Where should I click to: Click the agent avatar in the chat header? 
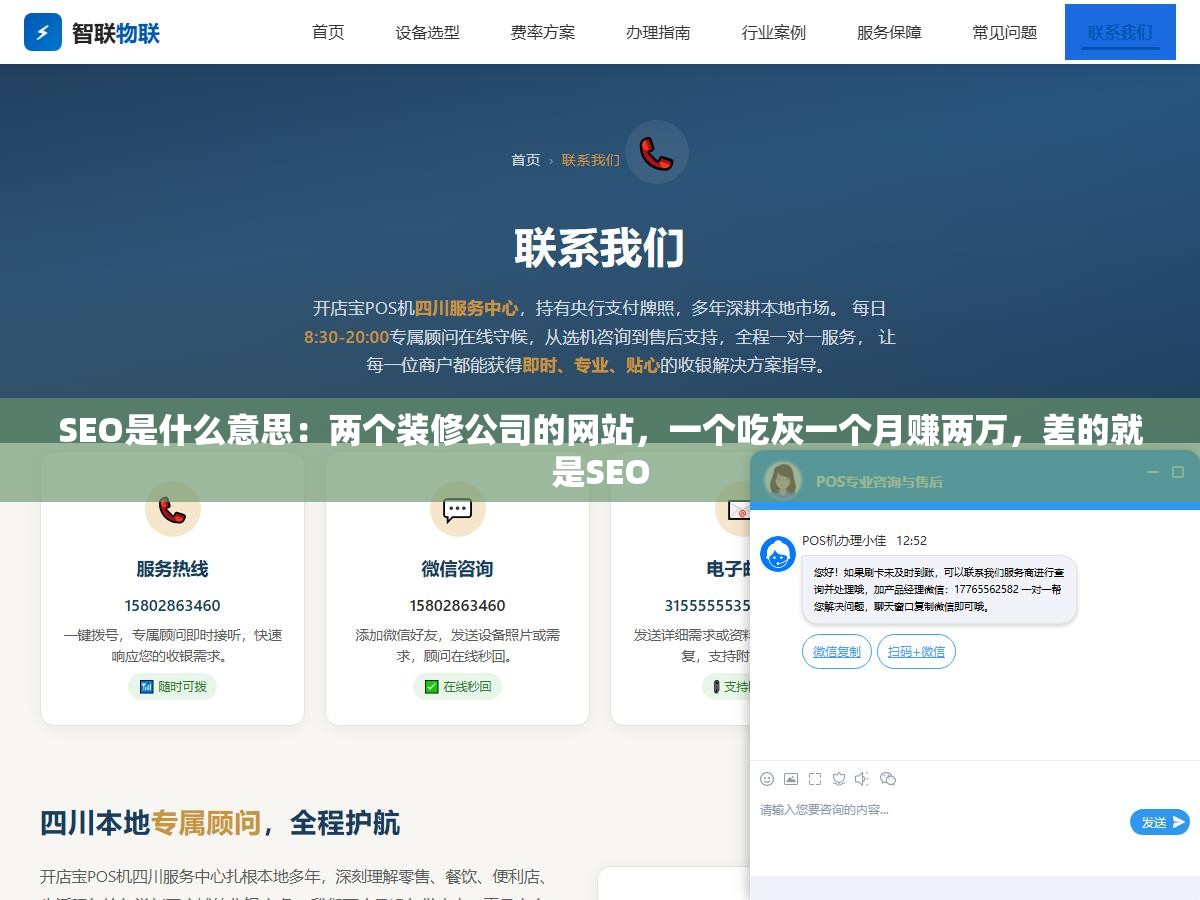coord(783,480)
